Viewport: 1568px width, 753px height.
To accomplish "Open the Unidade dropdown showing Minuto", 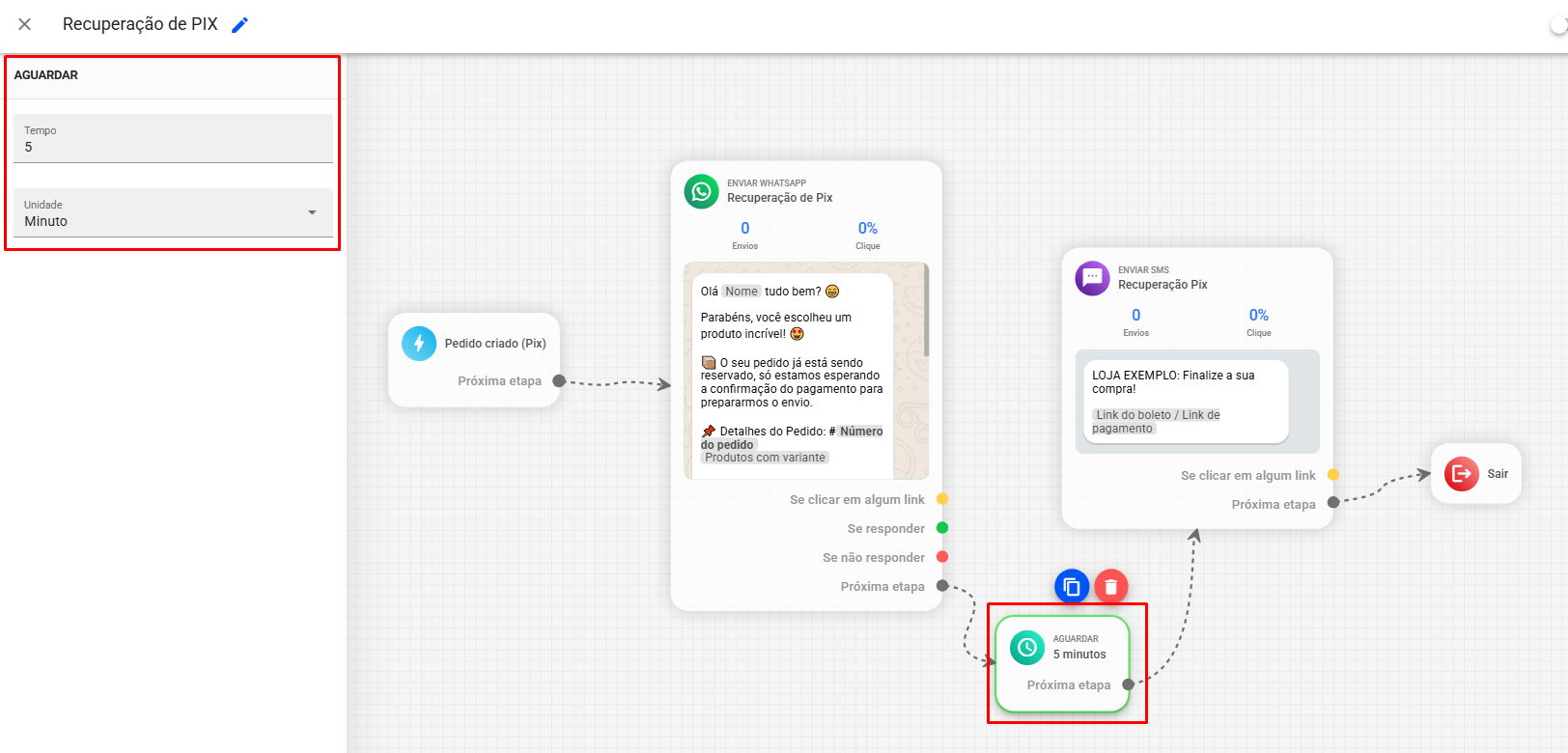I will (174, 213).
